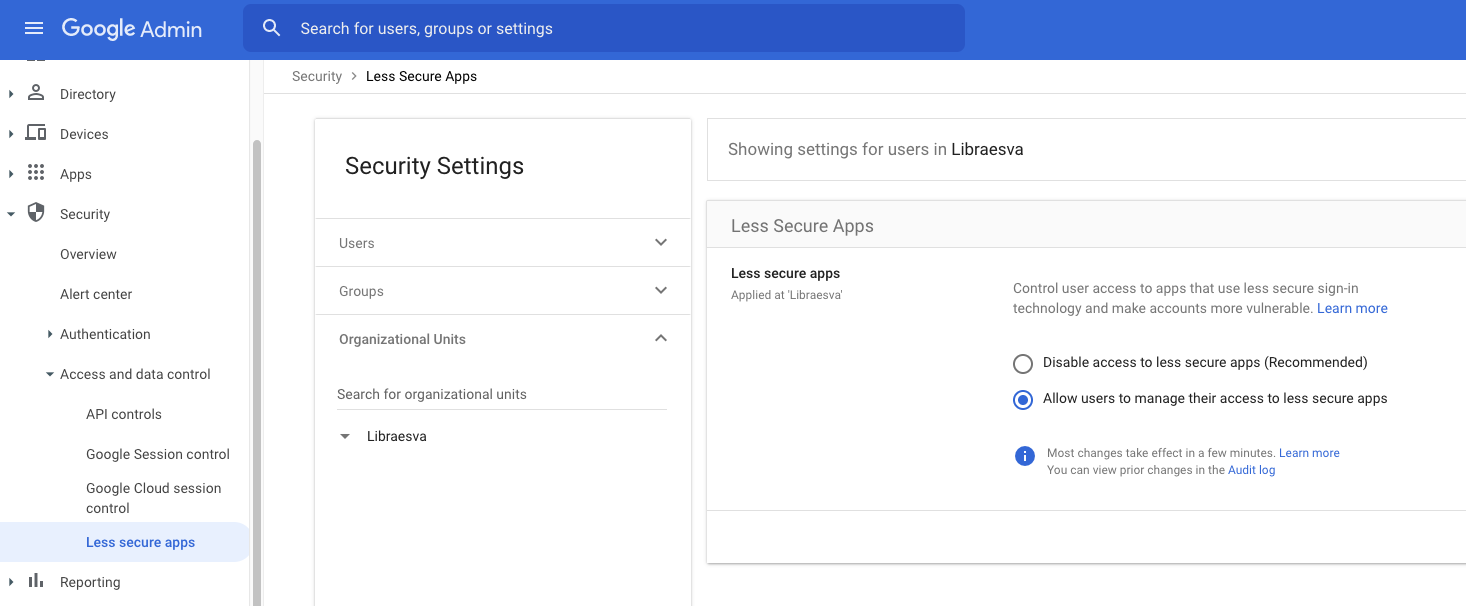Click Applied at 'Libraesva' text
This screenshot has width=1466, height=606.
[787, 295]
